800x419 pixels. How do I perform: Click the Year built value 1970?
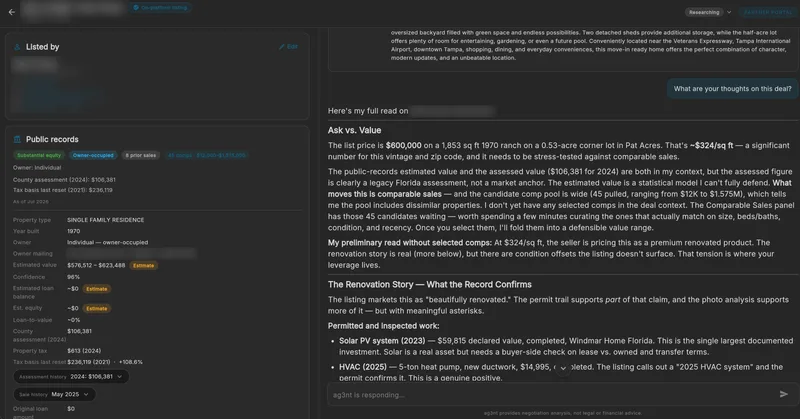click(73, 231)
